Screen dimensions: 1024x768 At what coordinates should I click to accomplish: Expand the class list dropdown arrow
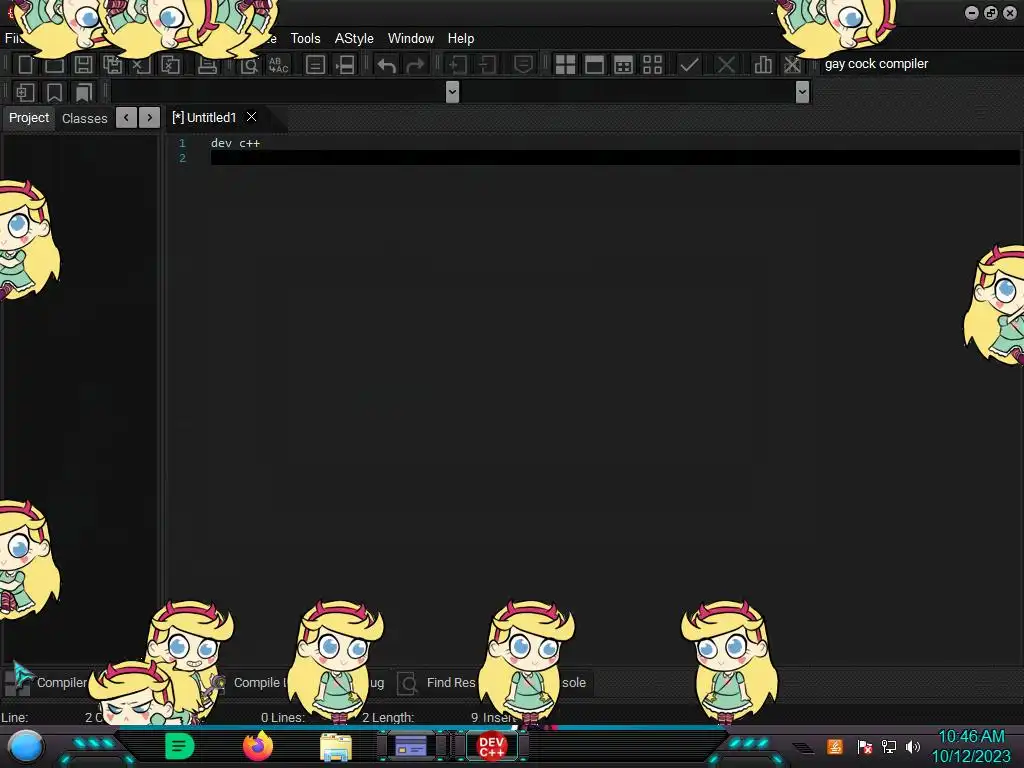(x=453, y=92)
